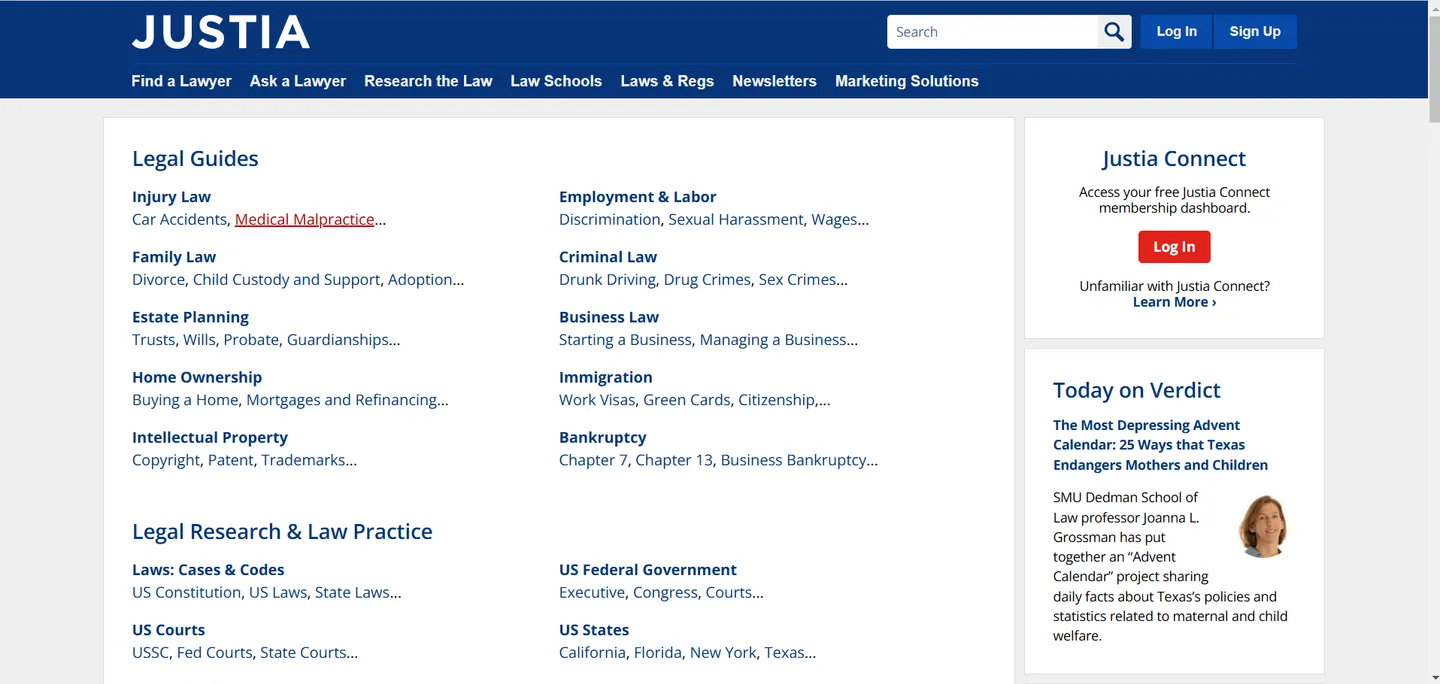This screenshot has height=684, width=1440.
Task: Open Mortgages and Refinancing link
Action: 342,399
